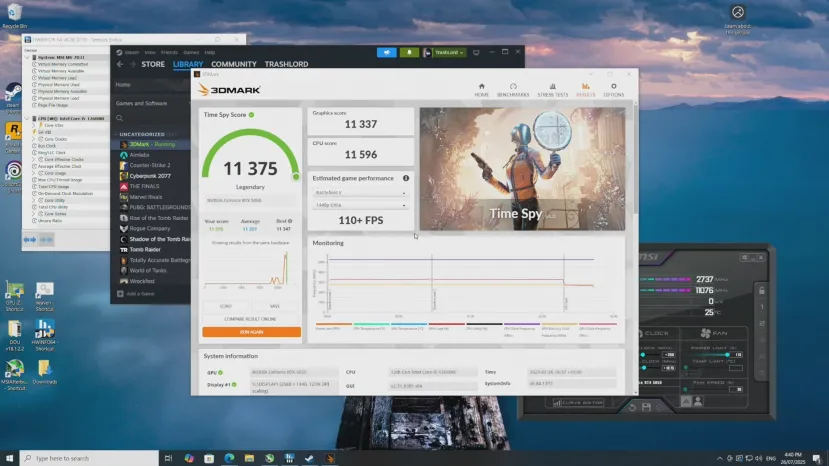The height and width of the screenshot is (466, 829).
Task: Open the game selection dropdown (Battlefield V)
Action: [360, 193]
